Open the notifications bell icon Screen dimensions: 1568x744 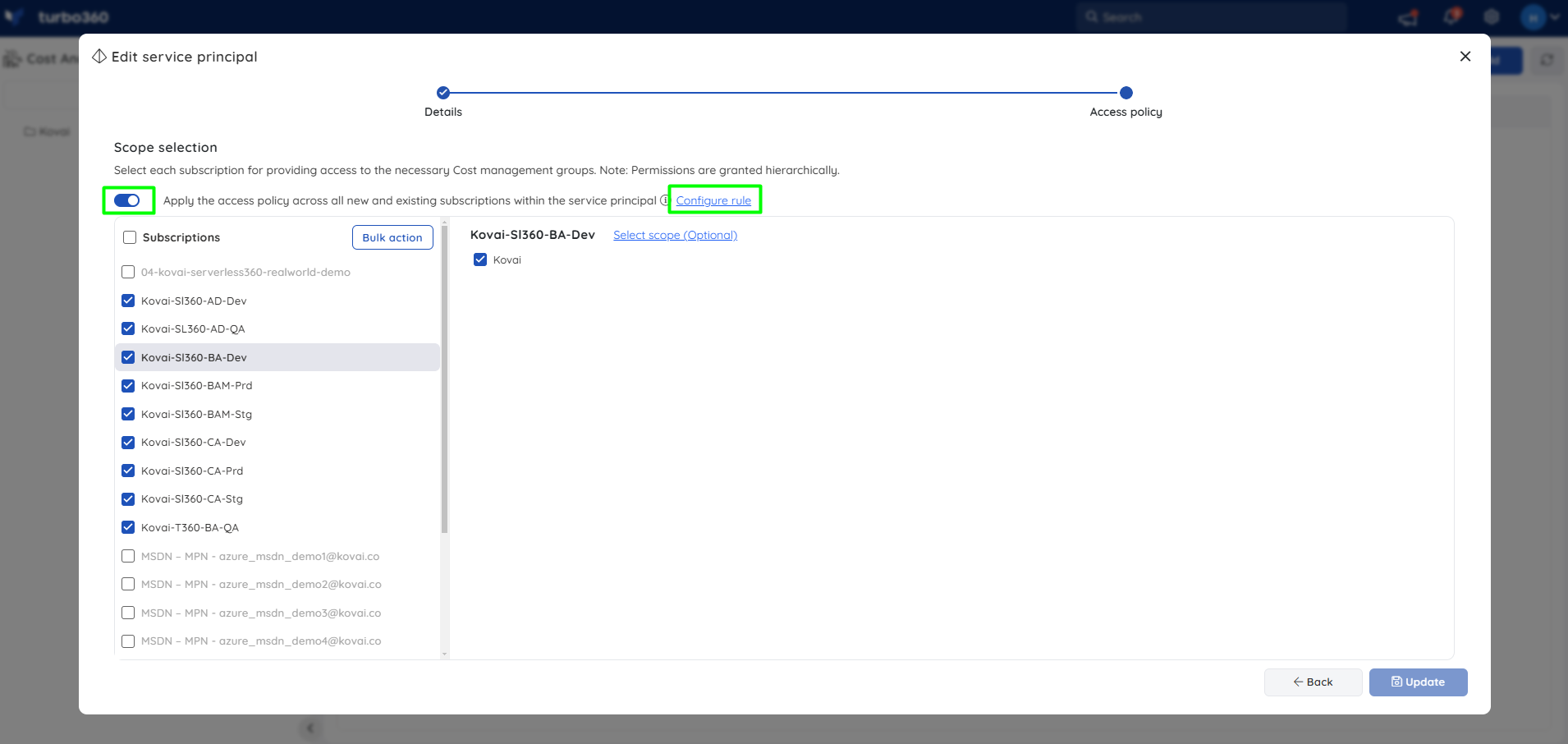[x=1452, y=16]
